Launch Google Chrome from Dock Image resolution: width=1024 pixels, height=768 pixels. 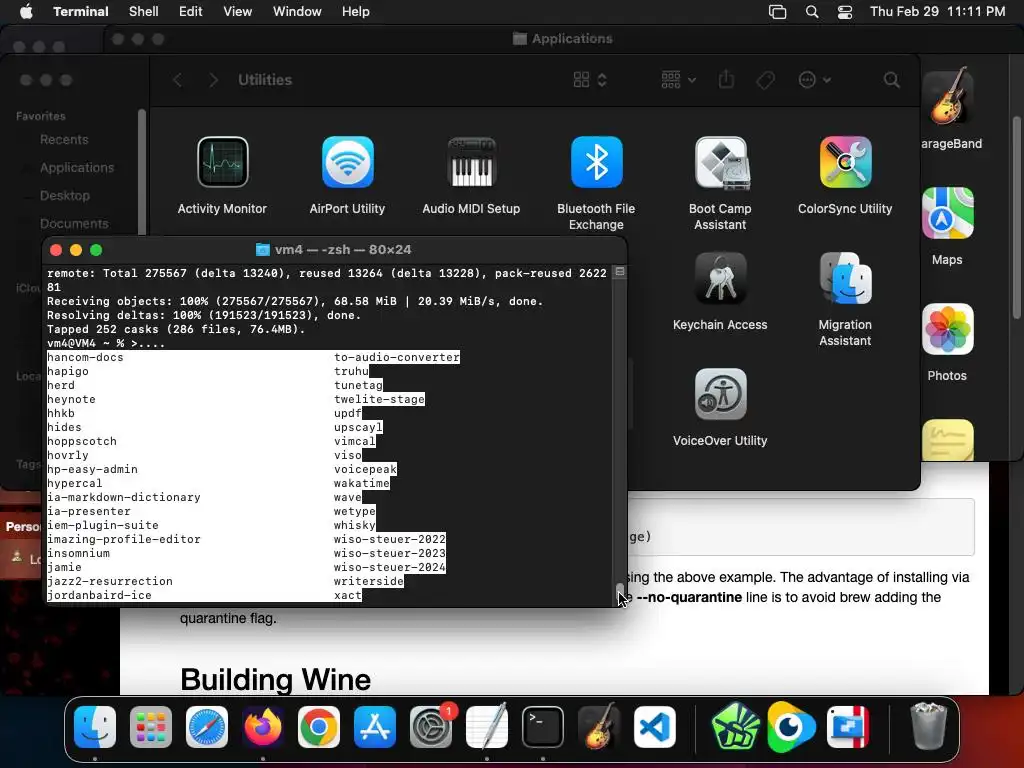pos(319,727)
